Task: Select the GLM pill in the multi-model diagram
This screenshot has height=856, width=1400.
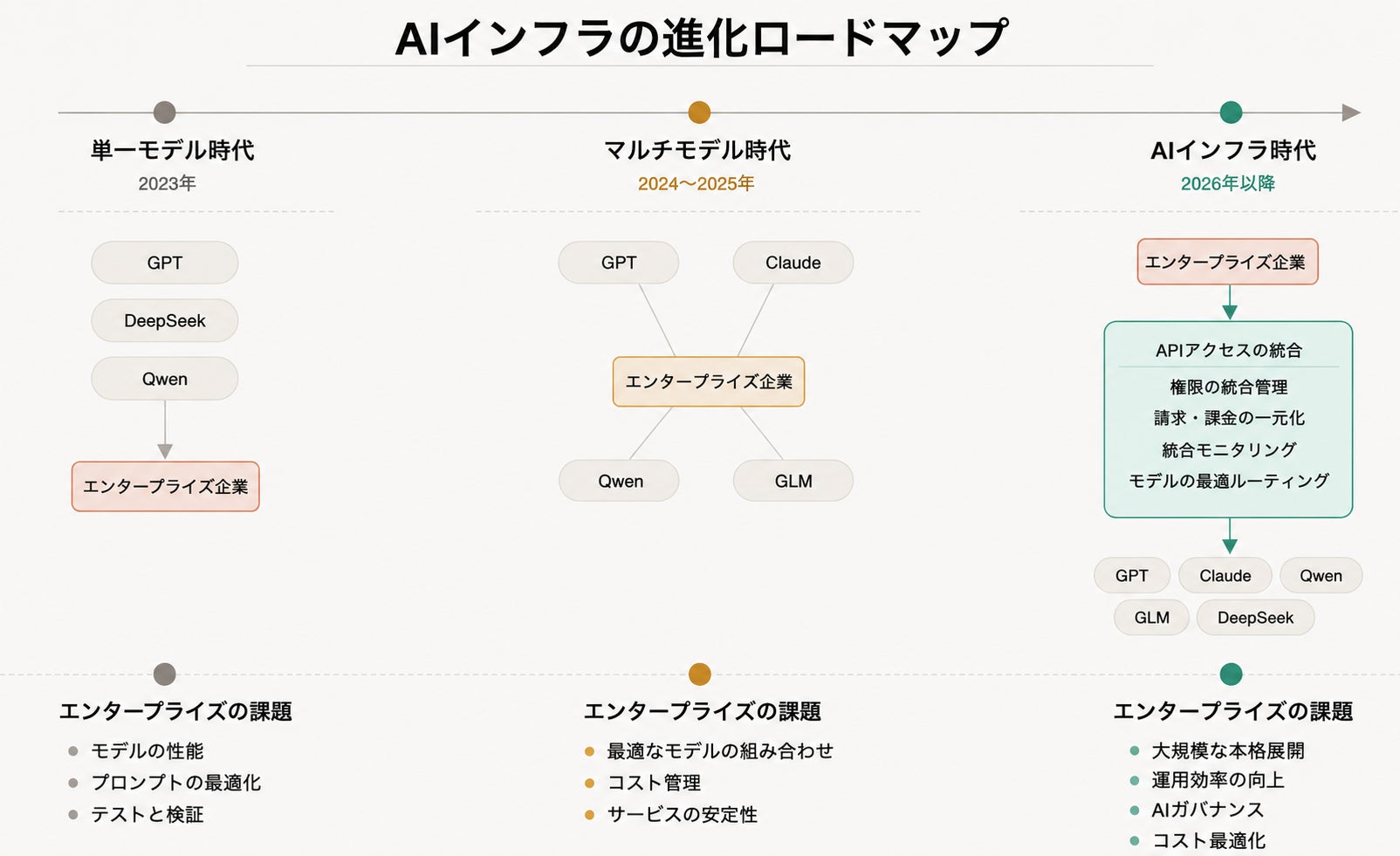Action: click(x=793, y=481)
